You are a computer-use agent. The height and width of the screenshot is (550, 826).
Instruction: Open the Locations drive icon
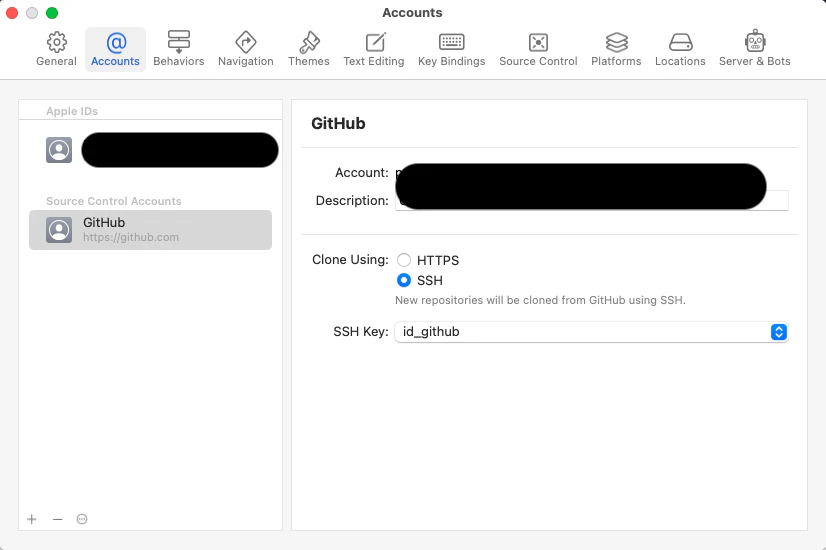tap(680, 42)
